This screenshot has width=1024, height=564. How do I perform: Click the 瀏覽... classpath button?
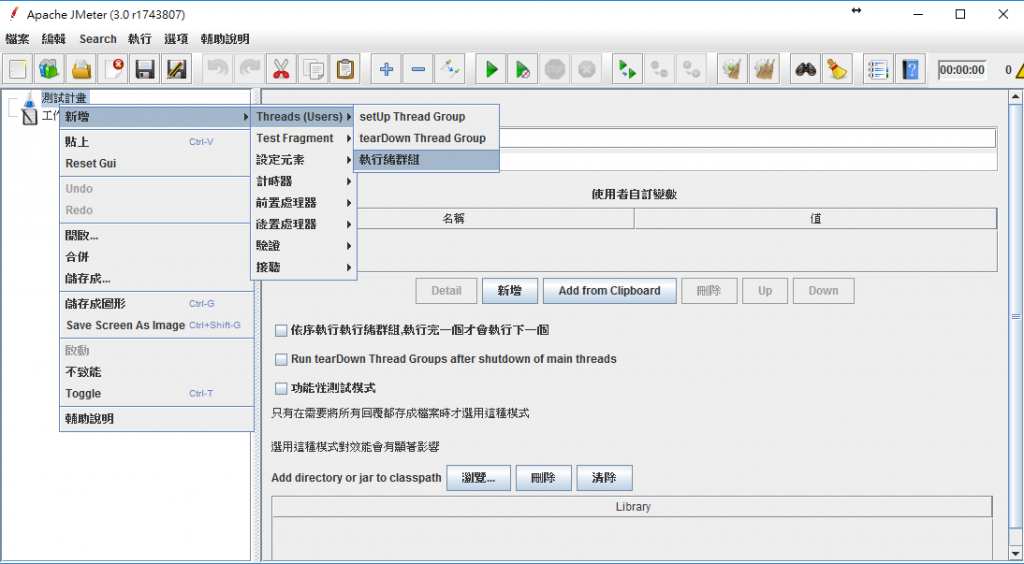[x=478, y=478]
